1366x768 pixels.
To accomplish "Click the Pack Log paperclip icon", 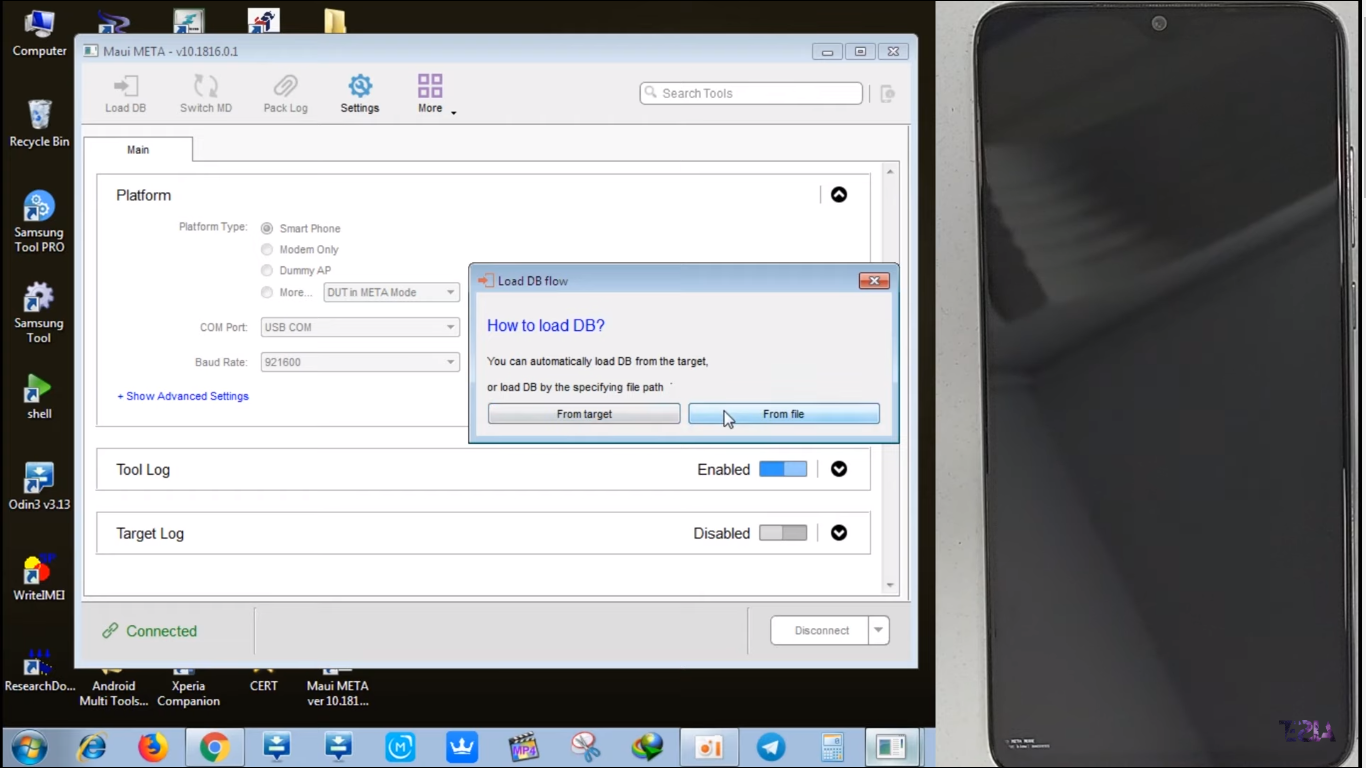I will [x=285, y=87].
